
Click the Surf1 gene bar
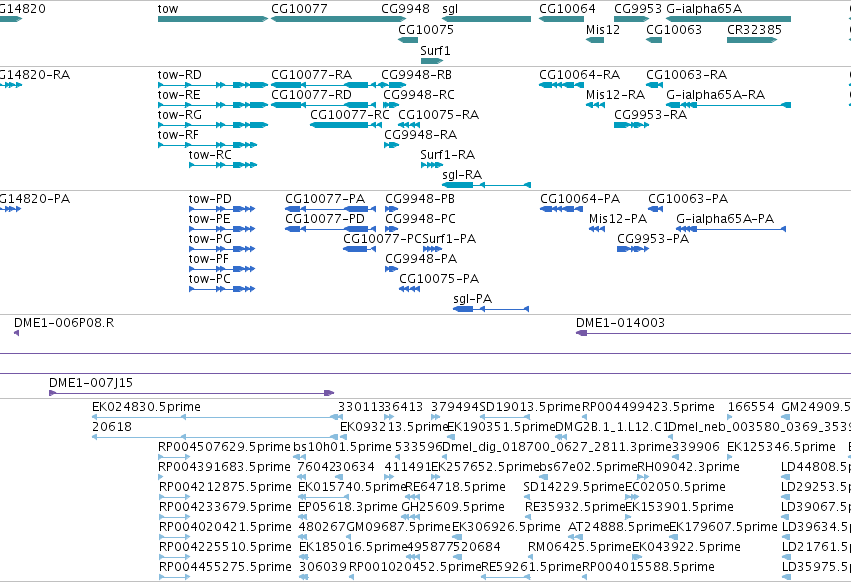(432, 61)
